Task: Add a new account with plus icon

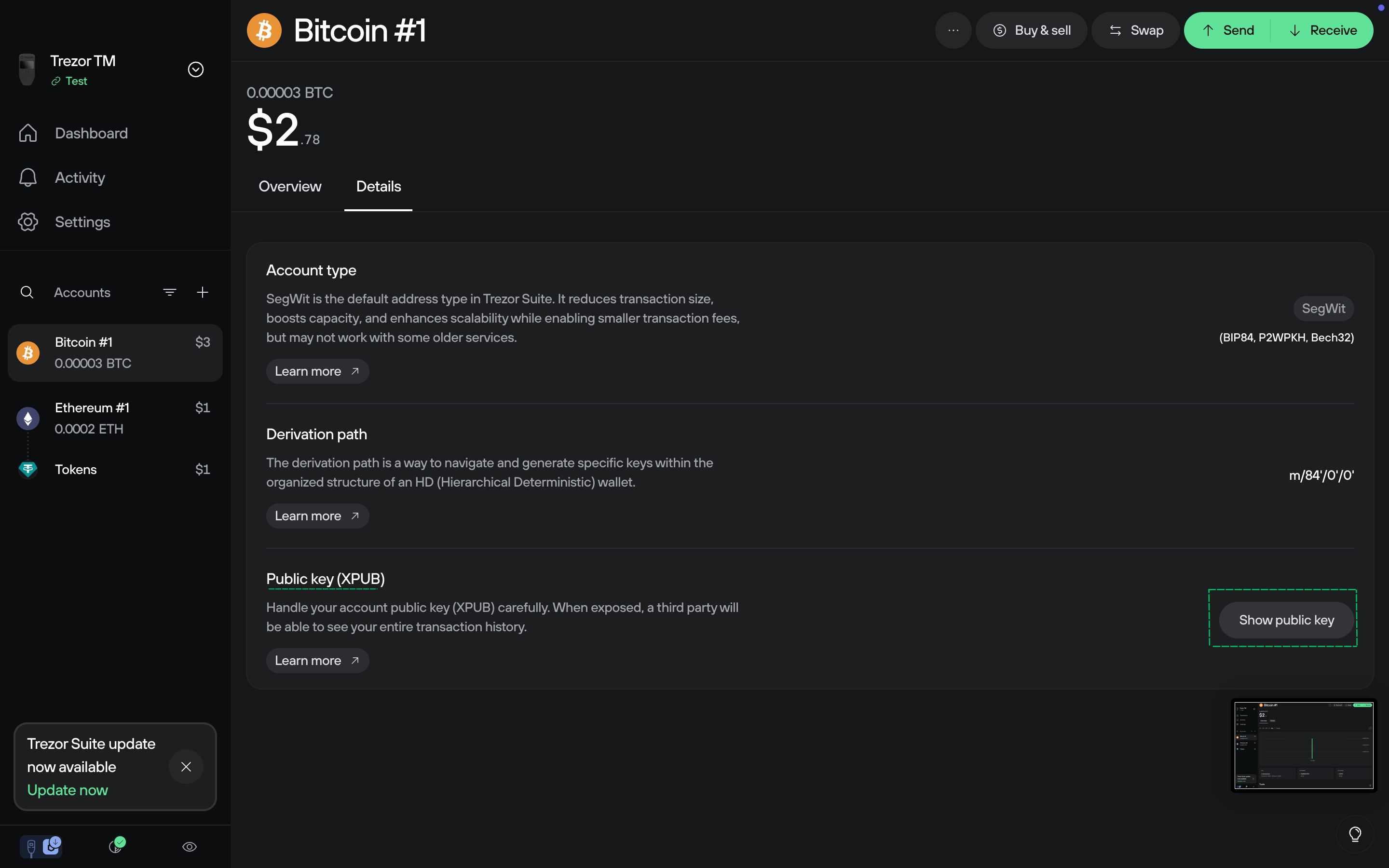Action: click(x=203, y=292)
